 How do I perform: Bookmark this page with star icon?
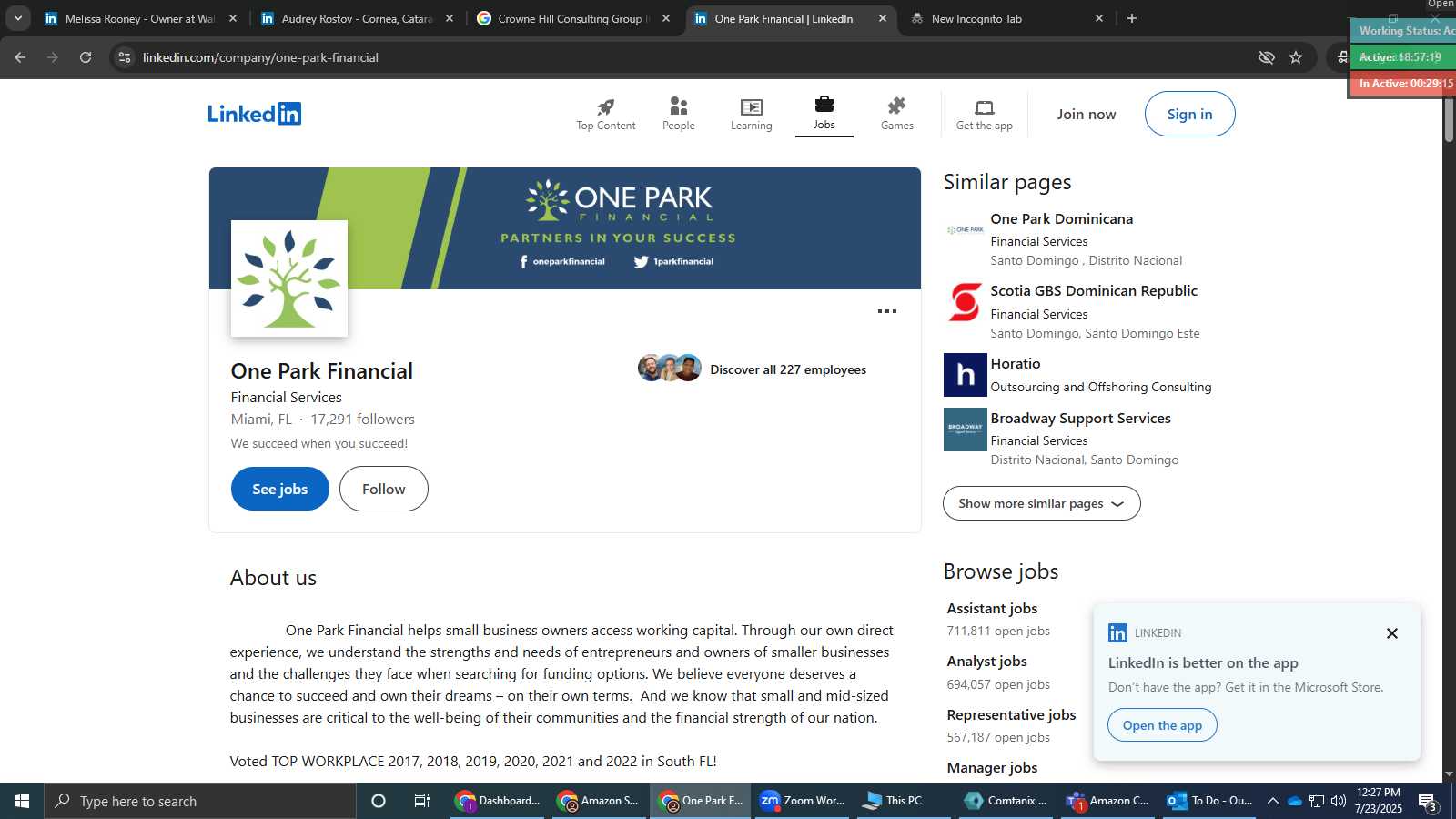pos(1296,57)
